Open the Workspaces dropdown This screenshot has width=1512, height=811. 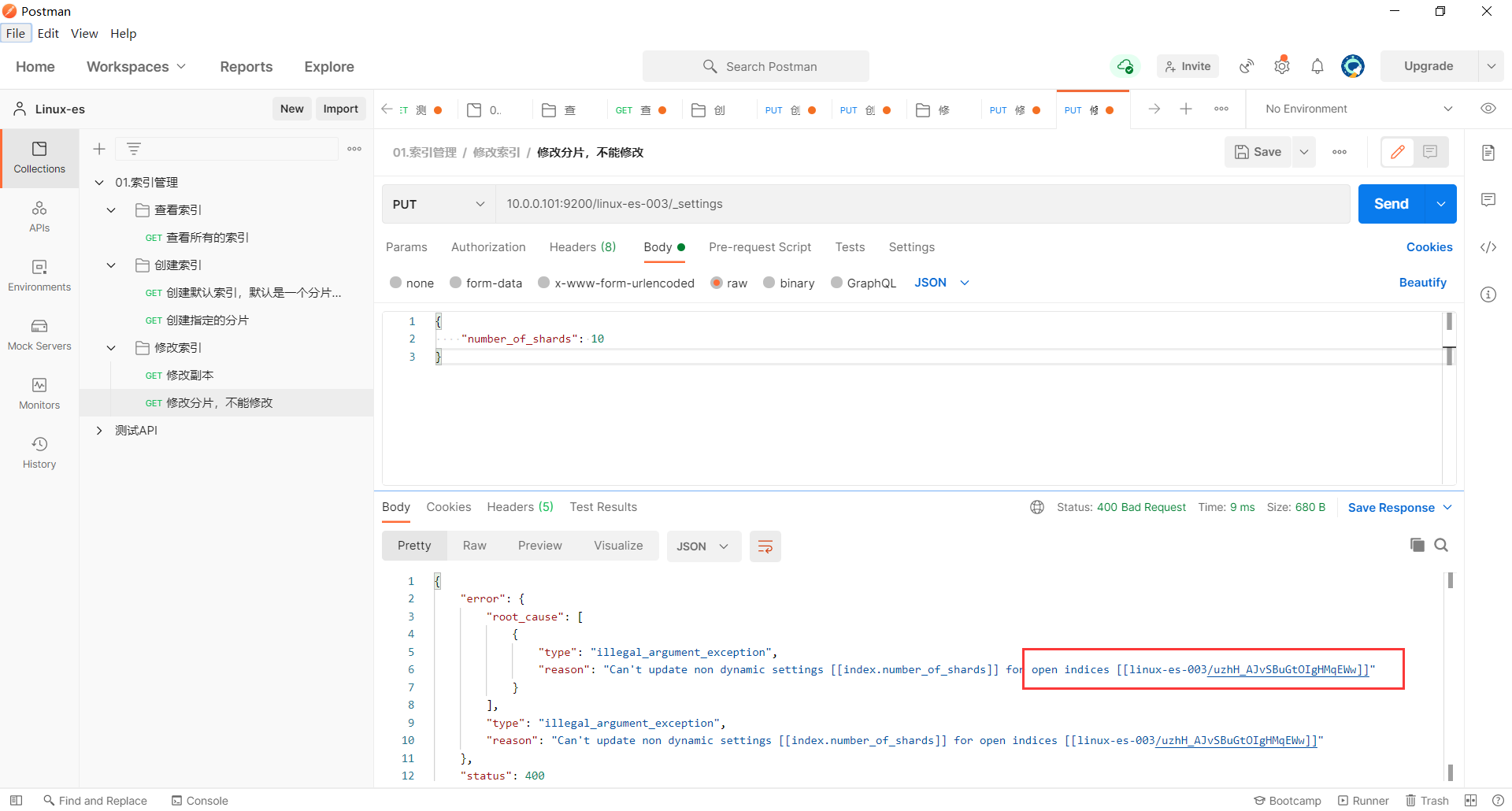[x=136, y=67]
